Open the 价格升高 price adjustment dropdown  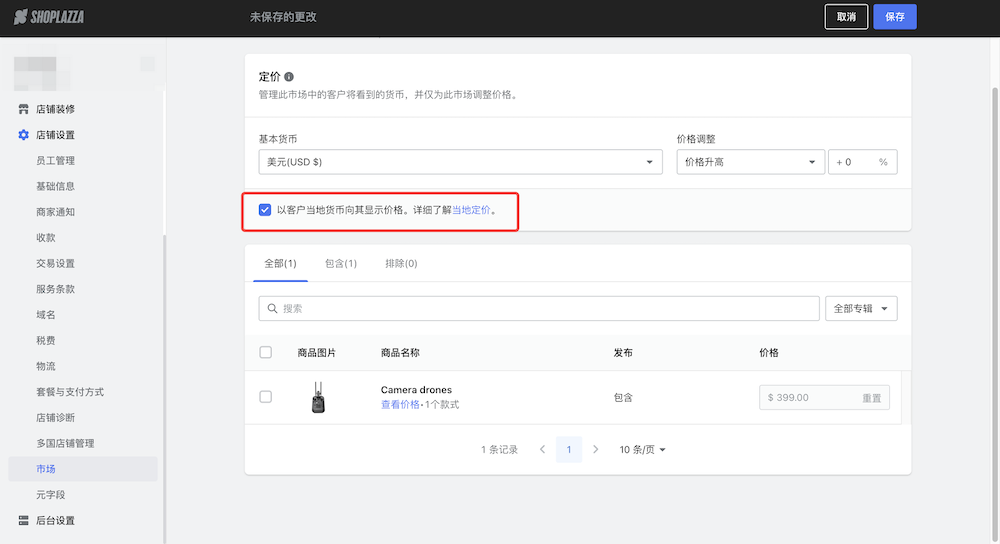pyautogui.click(x=750, y=162)
